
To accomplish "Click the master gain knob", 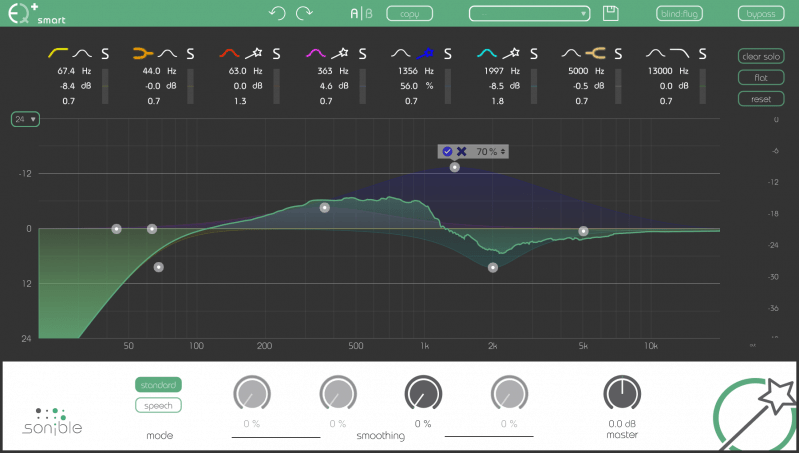I will pyautogui.click(x=621, y=394).
